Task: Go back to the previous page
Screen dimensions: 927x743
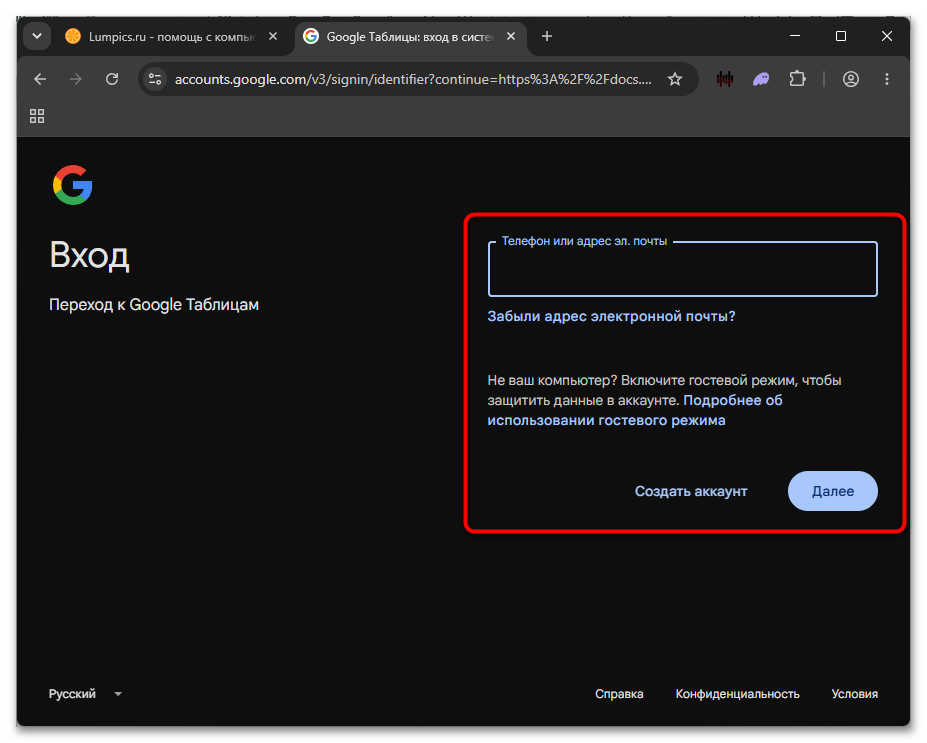Action: click(x=40, y=79)
